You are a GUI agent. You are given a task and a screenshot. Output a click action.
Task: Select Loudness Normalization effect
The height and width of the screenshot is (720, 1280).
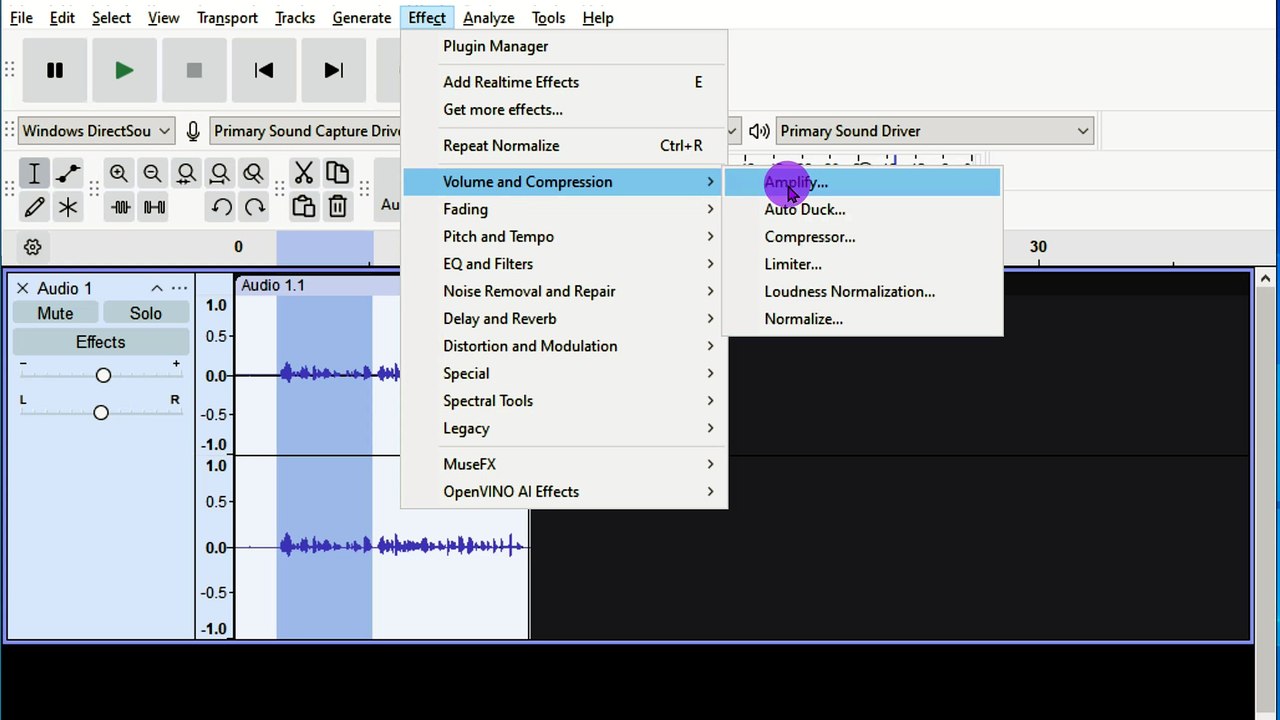(x=862, y=292)
